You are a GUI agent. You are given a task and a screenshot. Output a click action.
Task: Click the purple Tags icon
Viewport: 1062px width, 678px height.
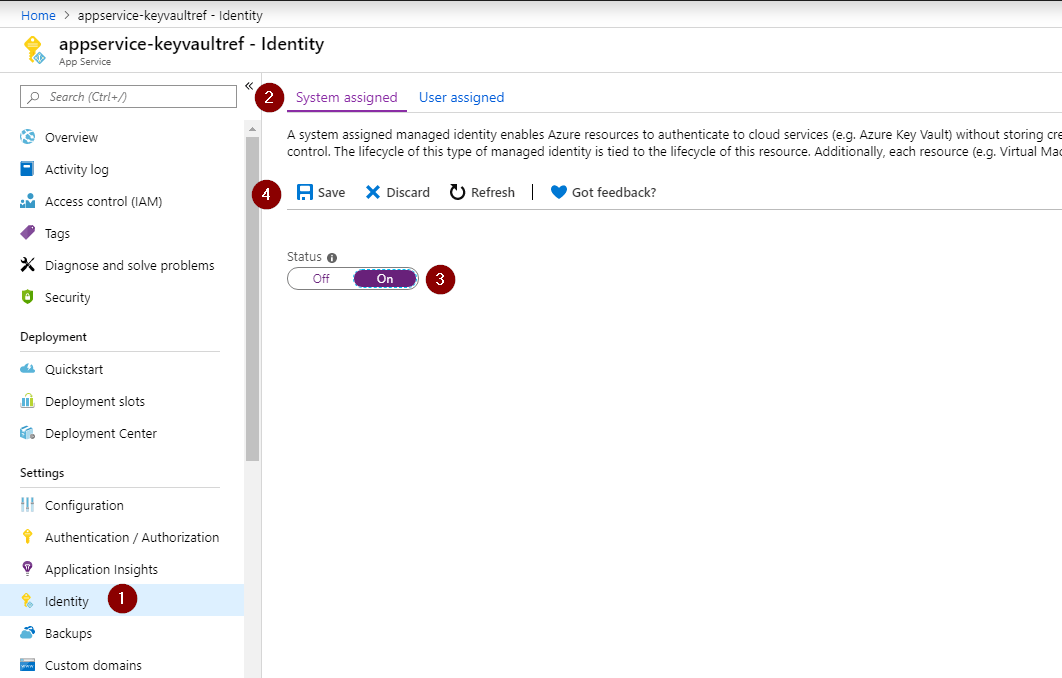28,233
